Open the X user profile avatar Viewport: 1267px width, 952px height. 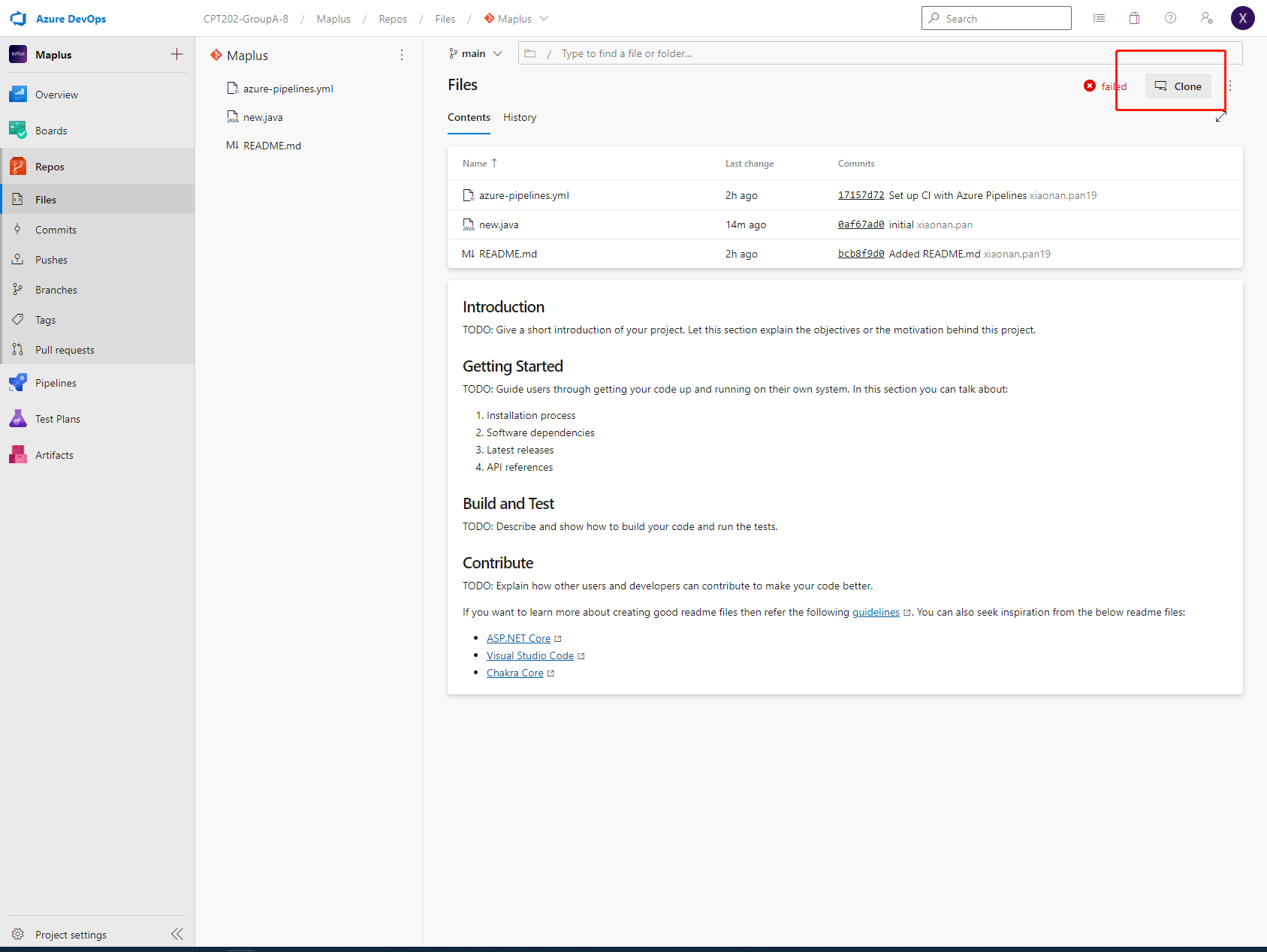tap(1243, 18)
